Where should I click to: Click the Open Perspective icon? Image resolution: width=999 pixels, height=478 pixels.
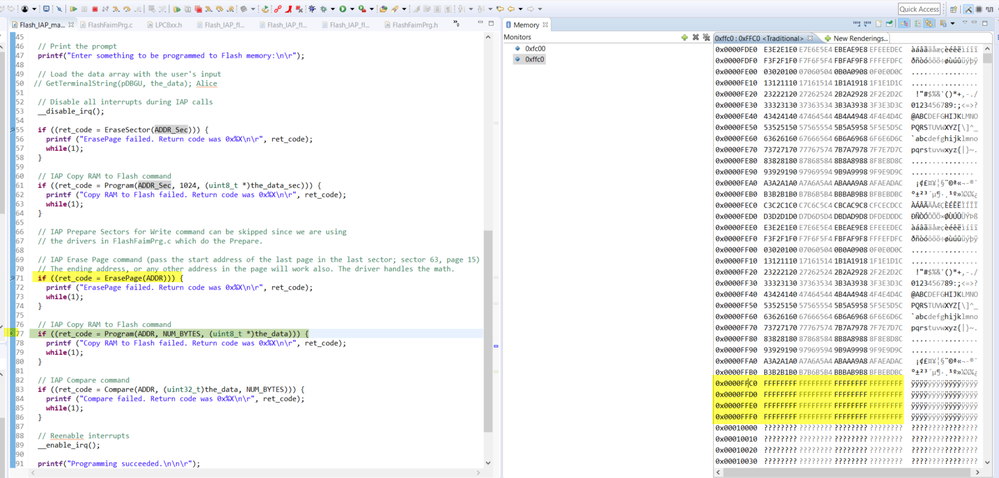click(x=954, y=10)
